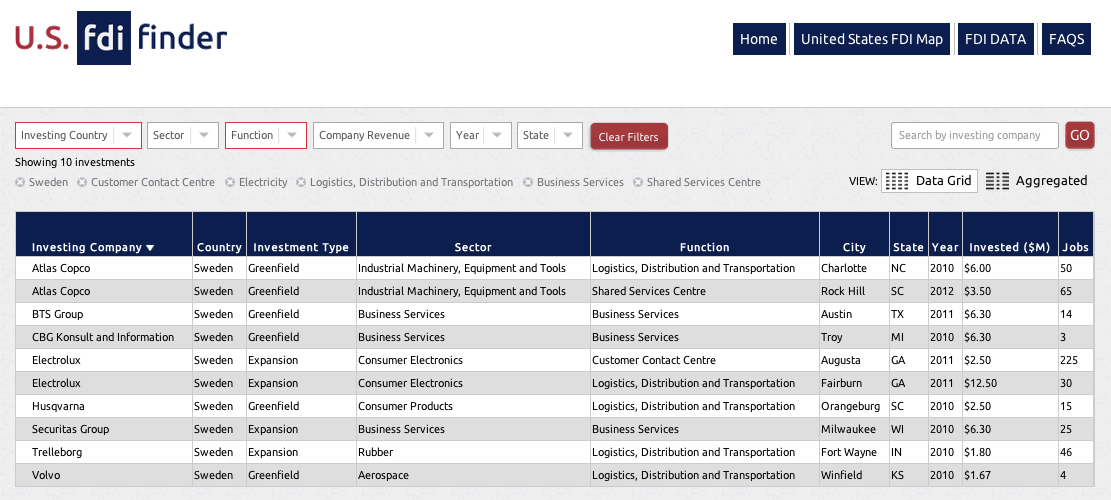Viewport: 1111px width, 500px height.
Task: Open the FDI DATA menu item
Action: click(996, 39)
